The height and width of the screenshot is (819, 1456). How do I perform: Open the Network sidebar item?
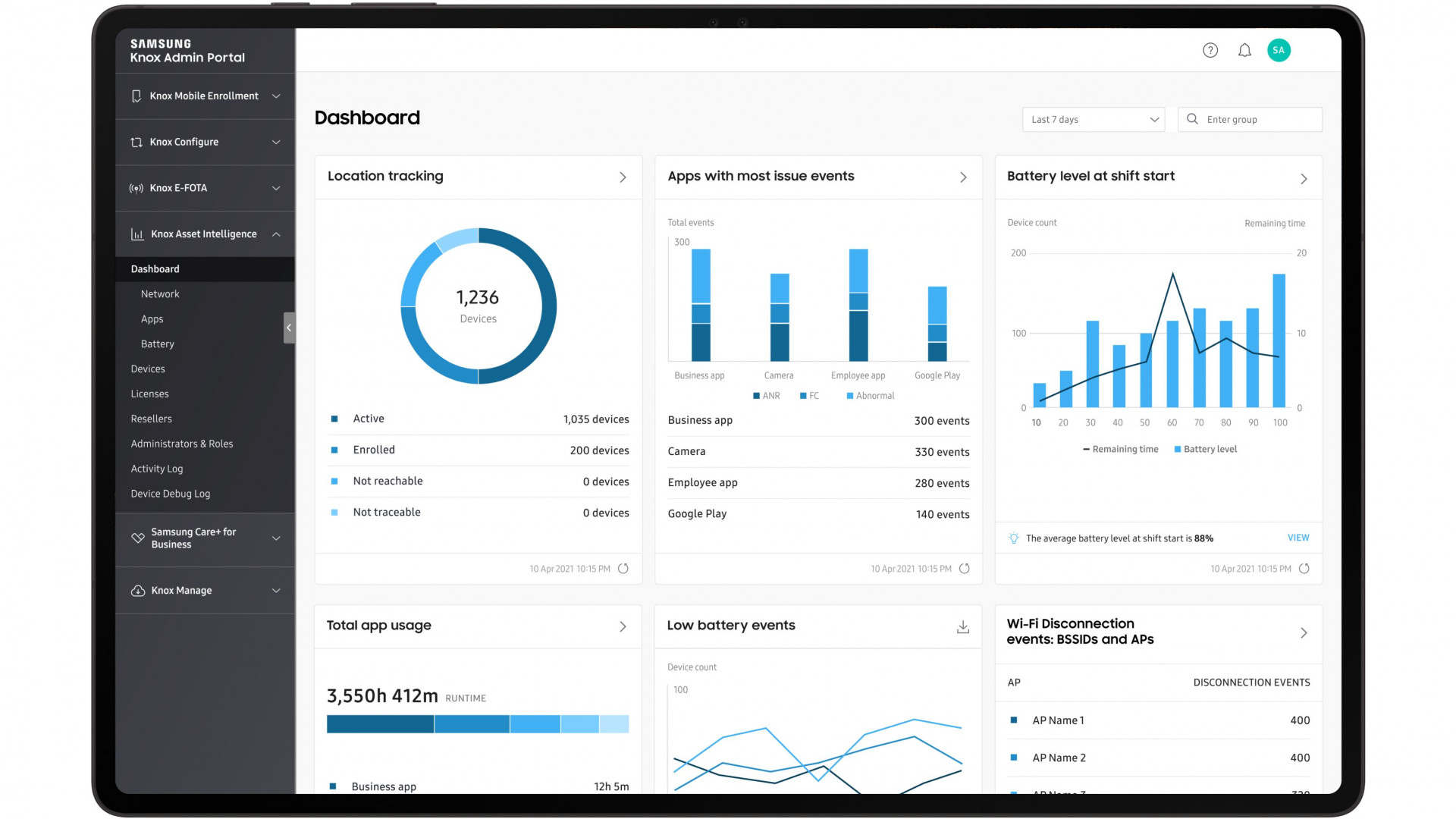coord(160,294)
